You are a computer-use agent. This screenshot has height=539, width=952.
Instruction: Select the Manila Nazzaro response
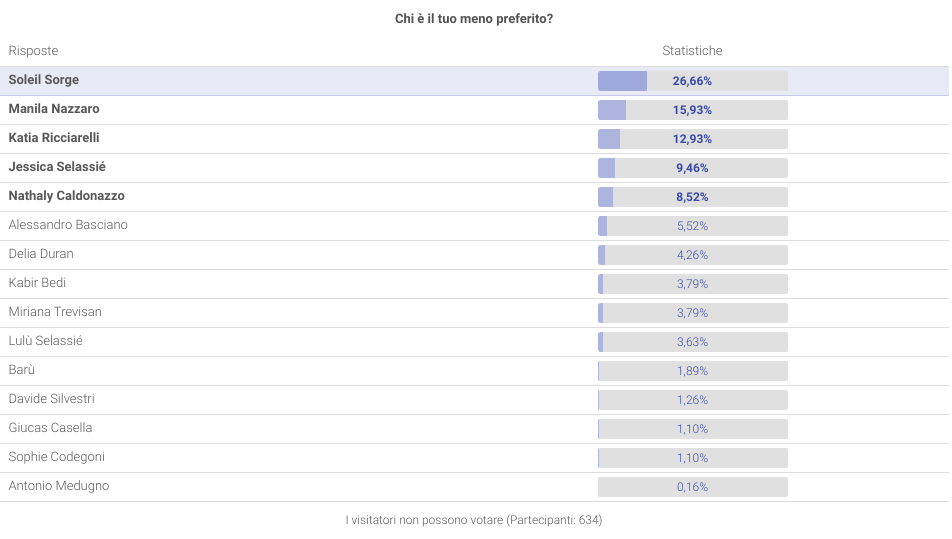54,109
